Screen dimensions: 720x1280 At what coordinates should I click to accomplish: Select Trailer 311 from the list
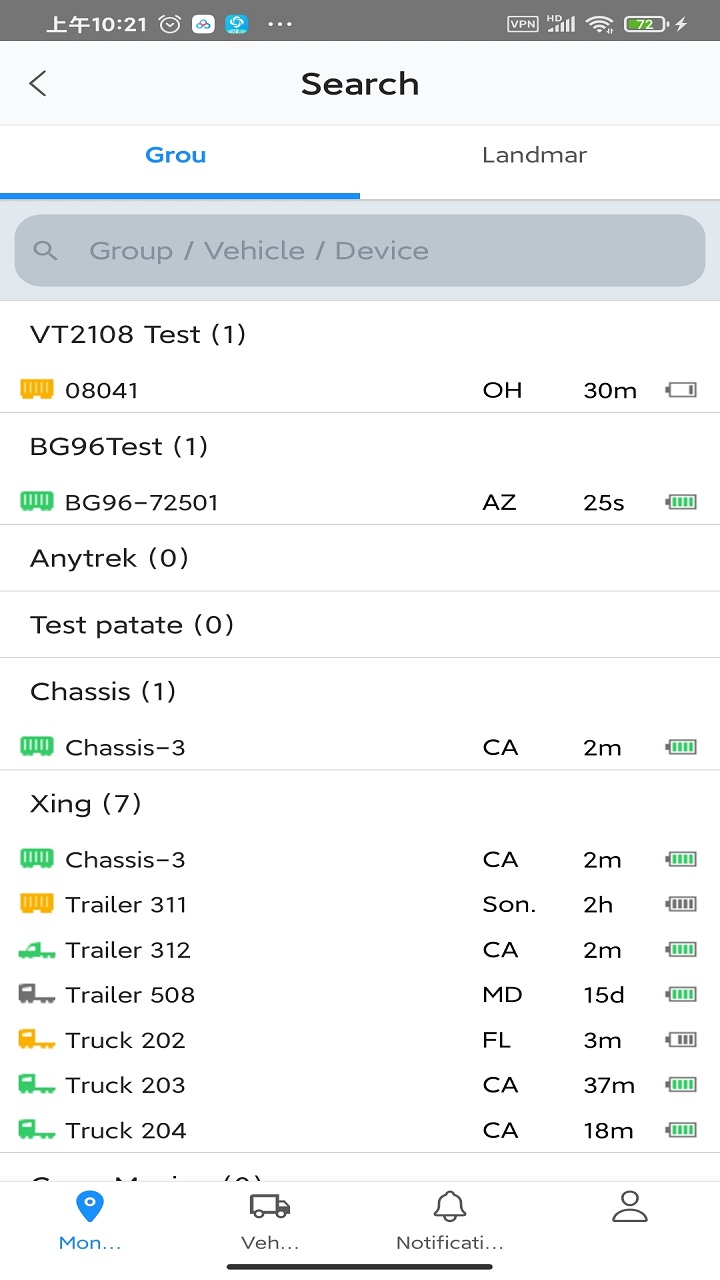(x=360, y=904)
